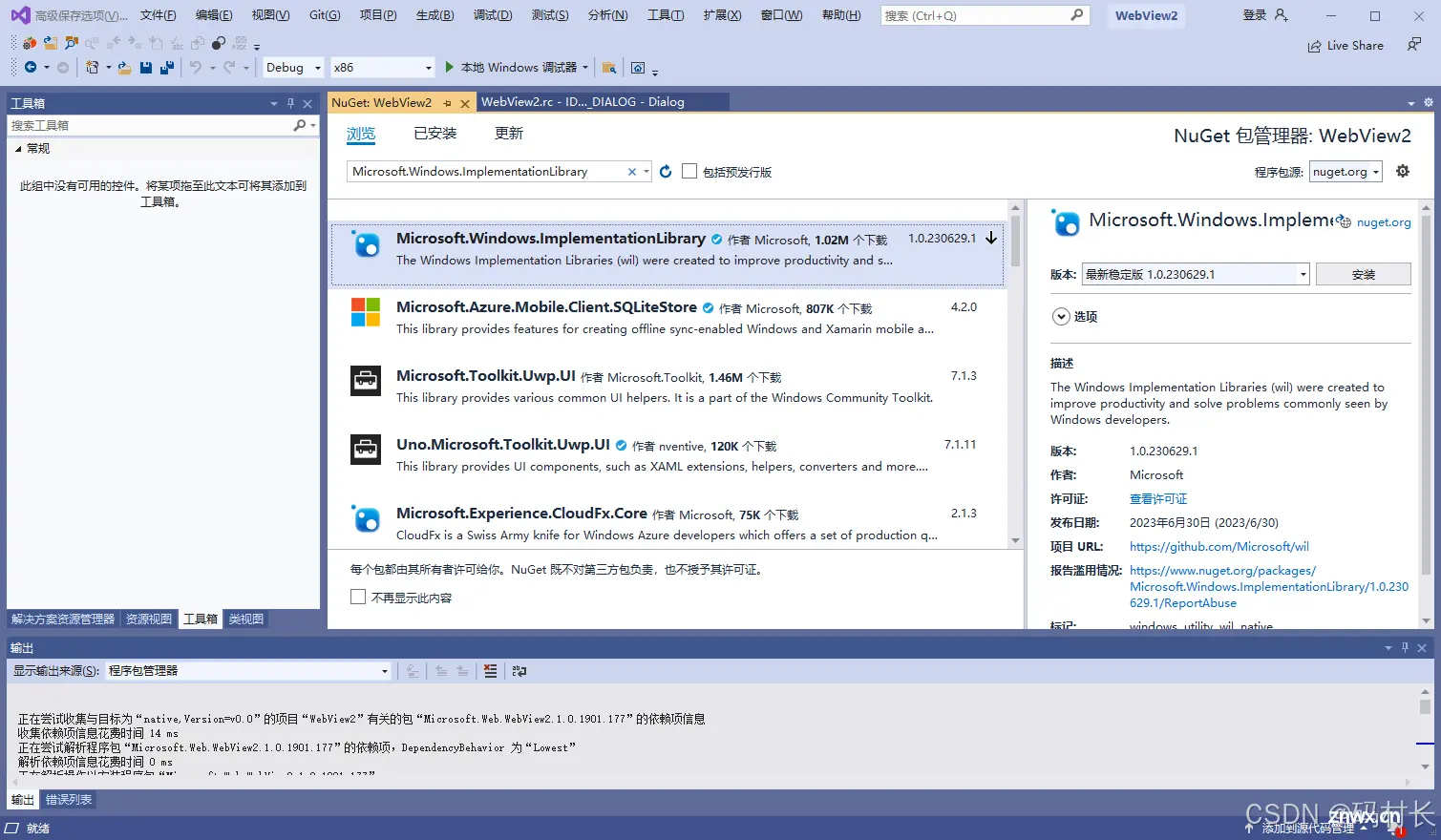Open NuGet settings gear icon
1441x840 pixels.
pos(1403,171)
